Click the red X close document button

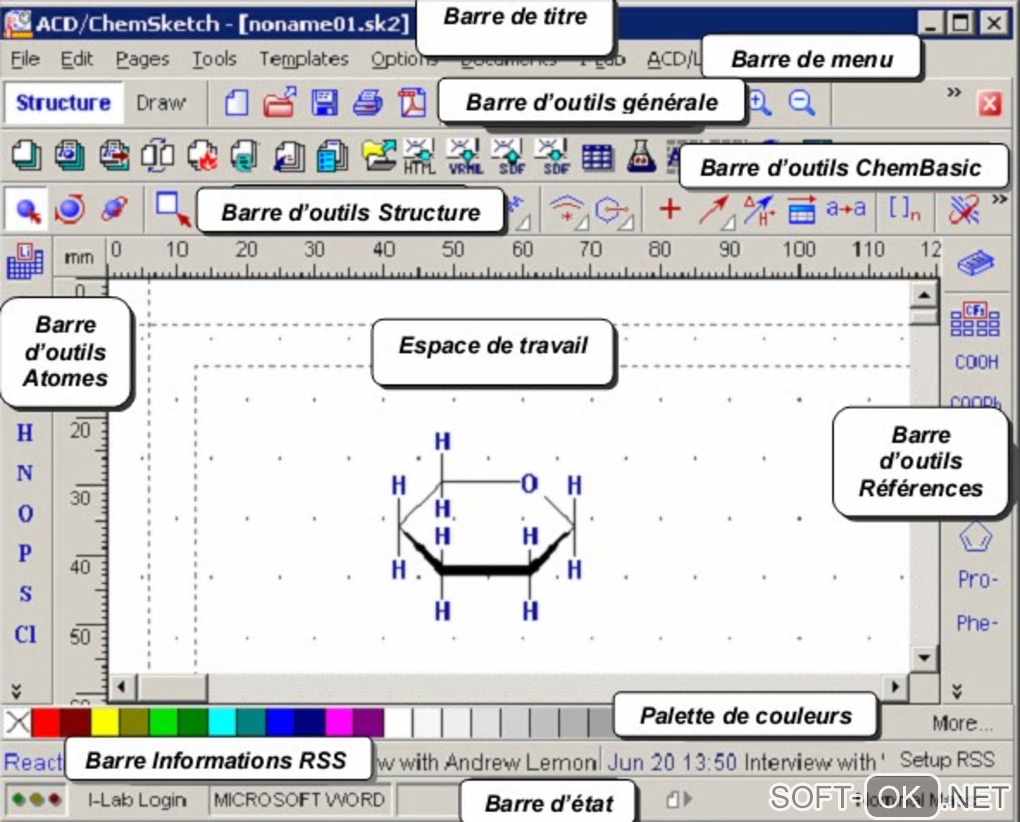point(989,103)
